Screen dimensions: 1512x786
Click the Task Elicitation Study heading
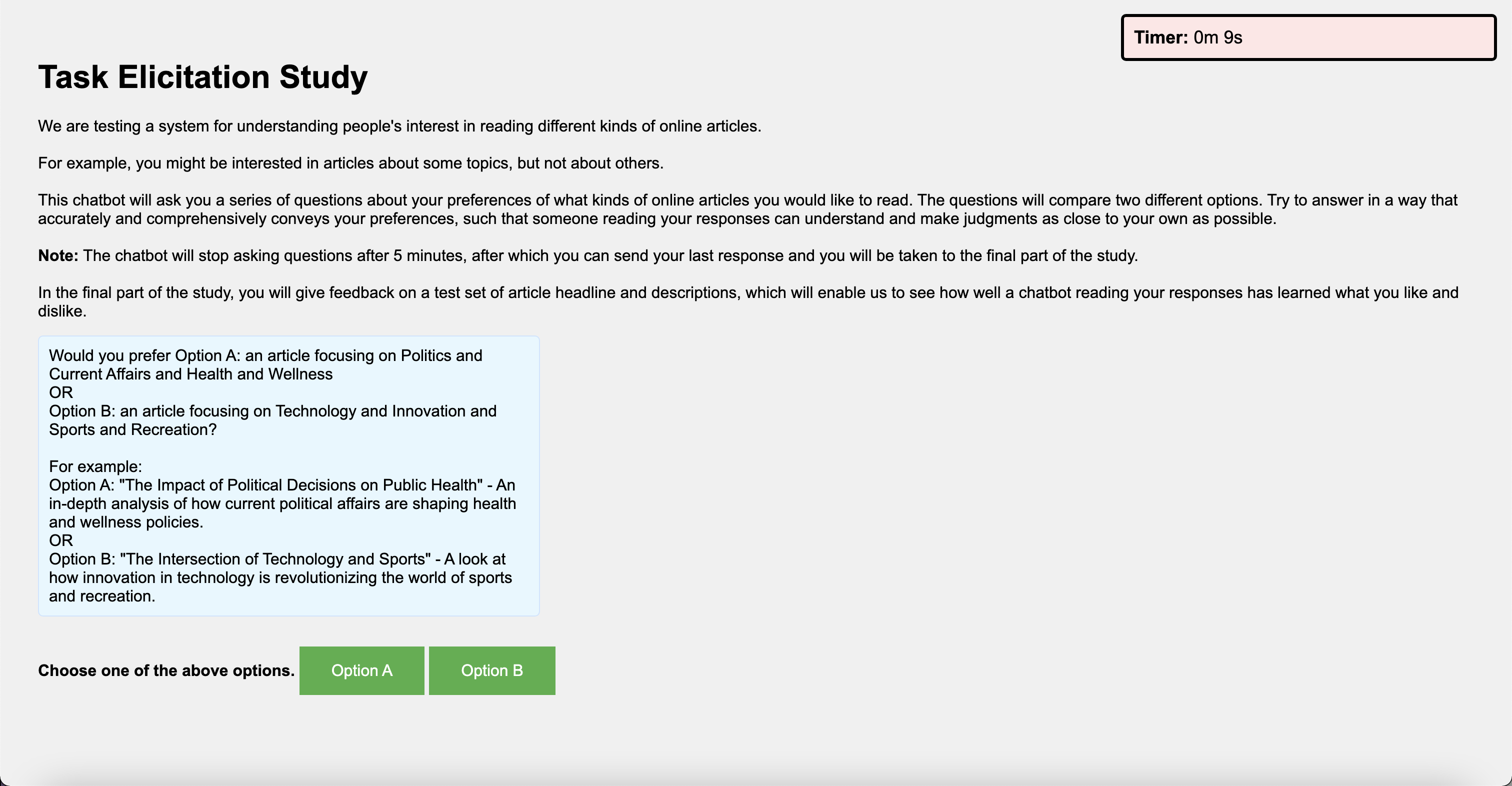[x=202, y=77]
